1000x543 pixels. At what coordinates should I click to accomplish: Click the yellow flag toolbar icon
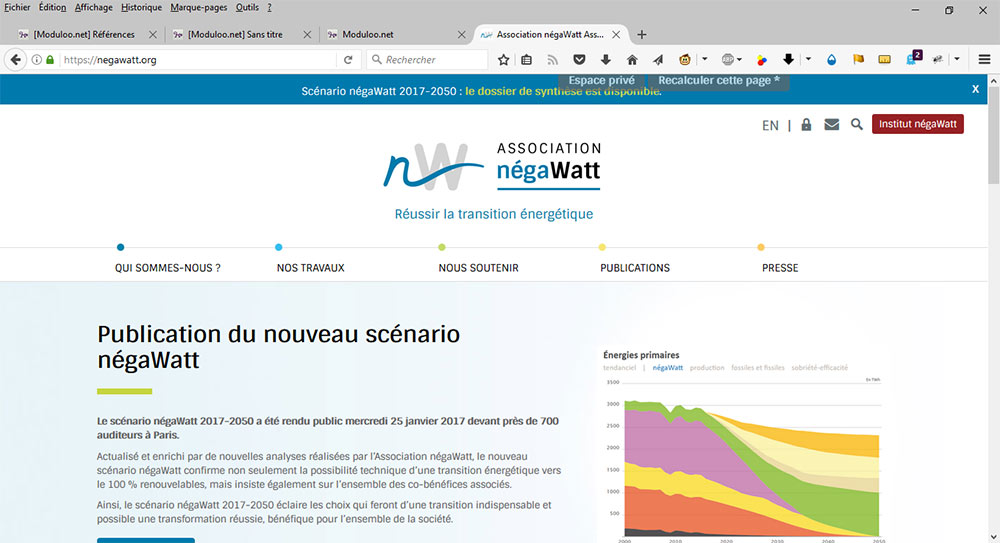click(858, 59)
